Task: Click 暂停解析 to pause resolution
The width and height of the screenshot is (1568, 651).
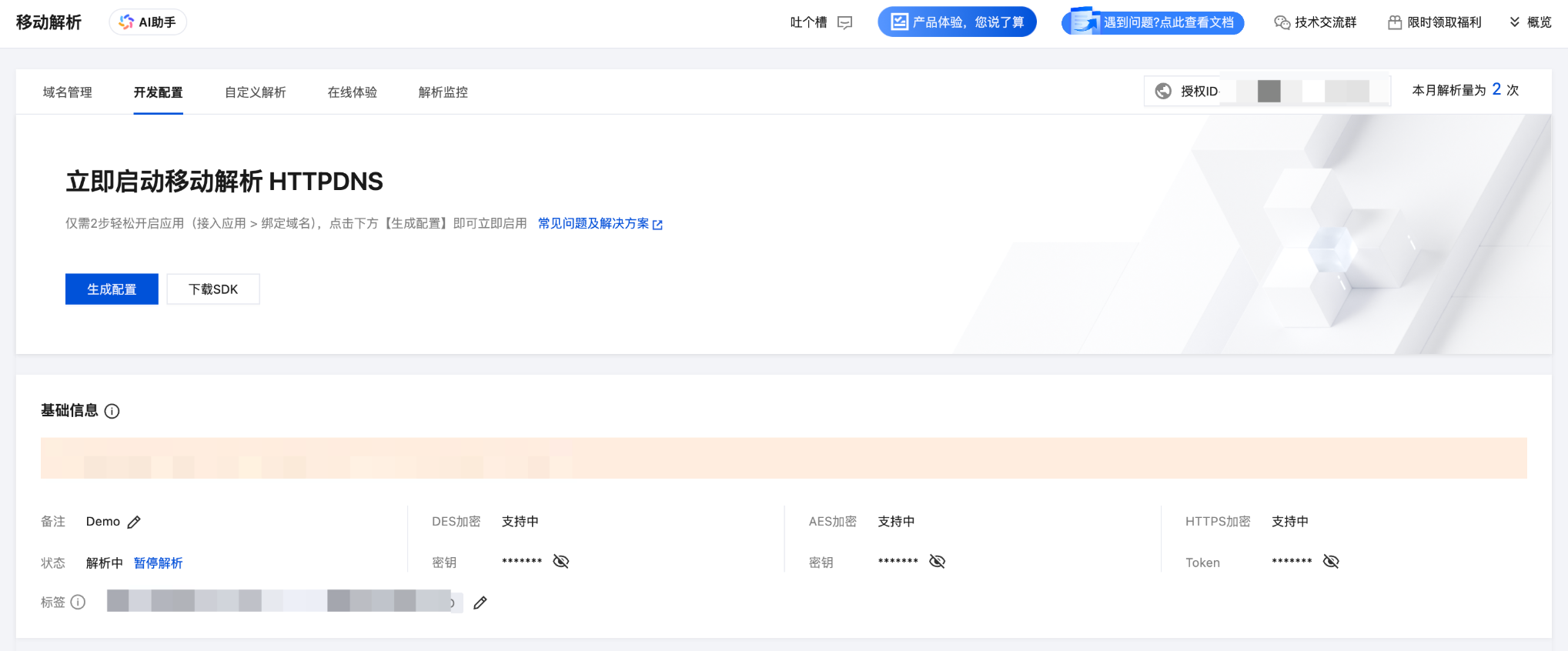Action: 159,563
